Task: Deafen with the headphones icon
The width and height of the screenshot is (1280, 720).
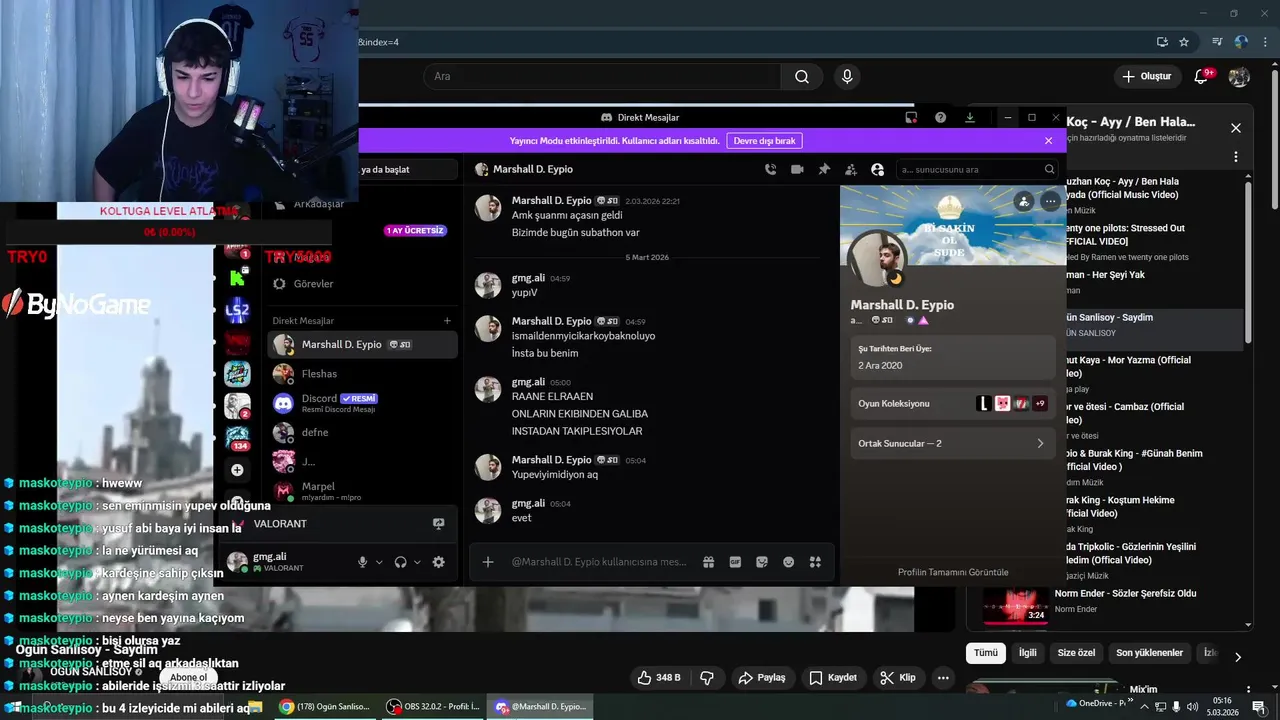Action: [x=400, y=562]
